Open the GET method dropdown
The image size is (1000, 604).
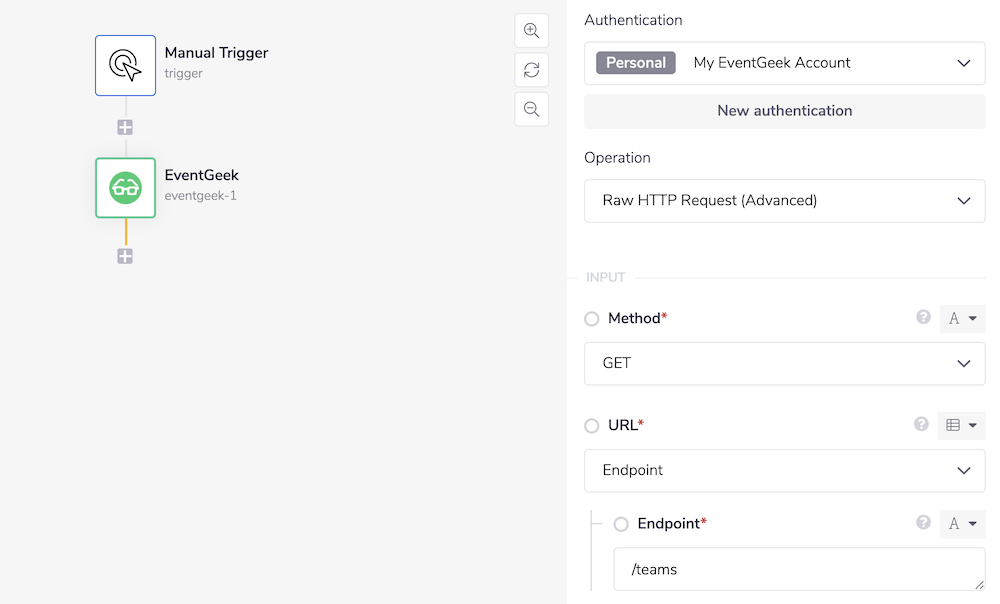pos(784,363)
